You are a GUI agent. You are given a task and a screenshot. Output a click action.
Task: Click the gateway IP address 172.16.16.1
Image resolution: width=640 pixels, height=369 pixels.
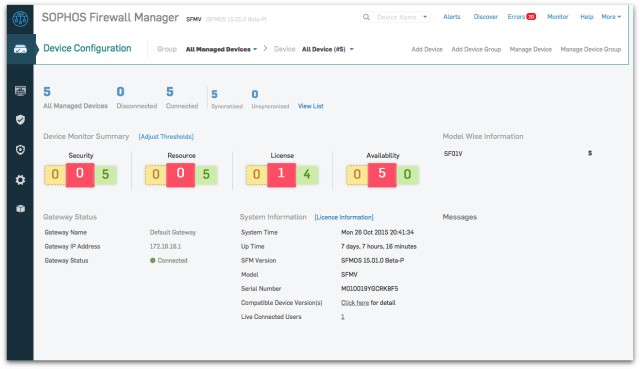[x=165, y=247]
